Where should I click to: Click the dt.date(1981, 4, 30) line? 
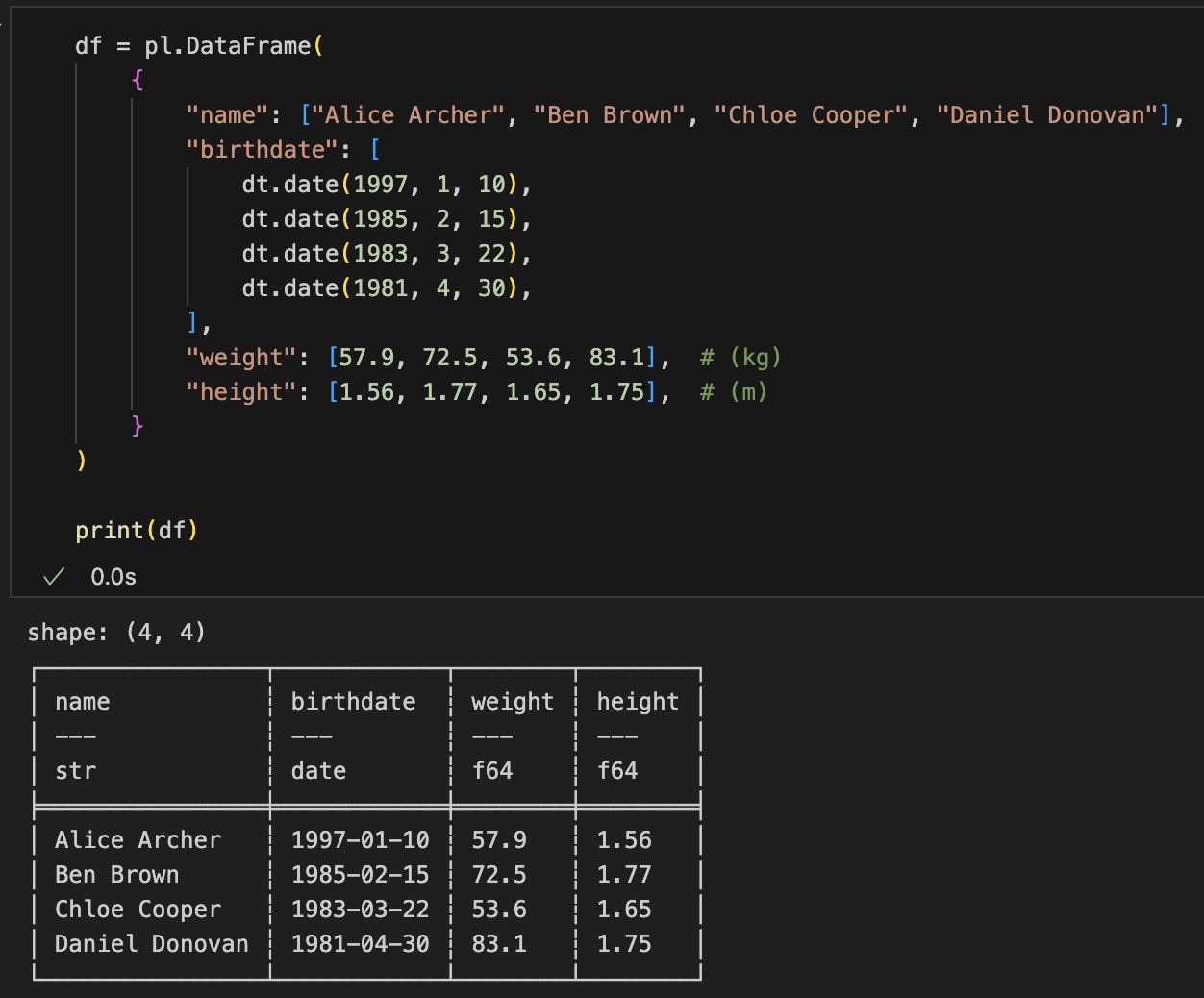click(385, 288)
